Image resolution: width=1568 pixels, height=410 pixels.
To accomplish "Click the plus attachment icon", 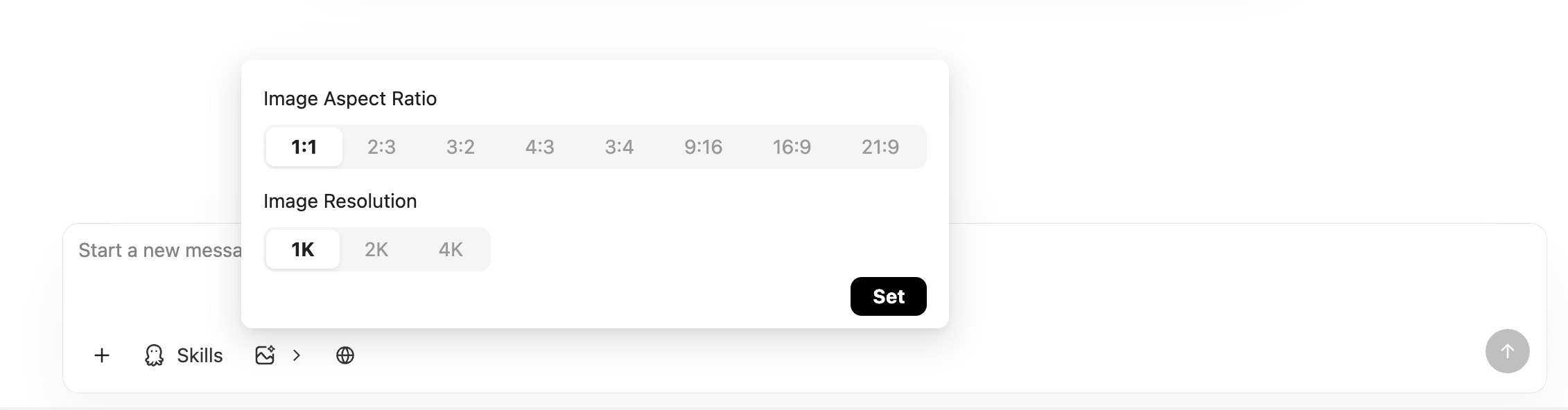I will [102, 355].
